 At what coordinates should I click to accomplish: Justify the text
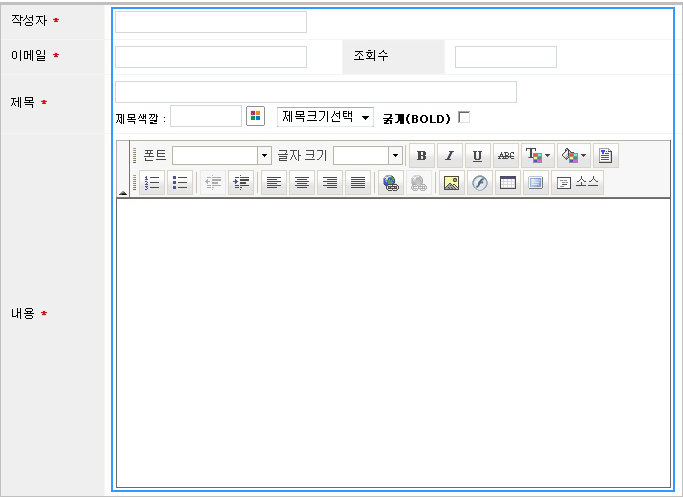tap(358, 183)
